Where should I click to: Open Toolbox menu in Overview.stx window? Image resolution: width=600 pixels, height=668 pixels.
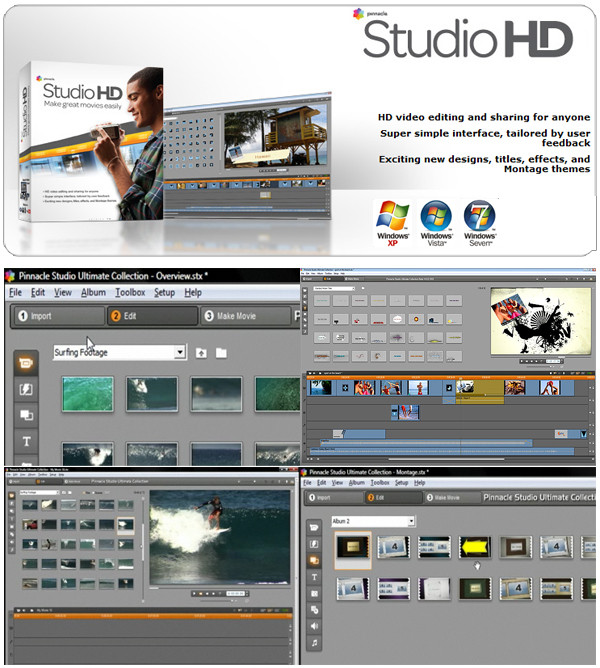click(130, 293)
